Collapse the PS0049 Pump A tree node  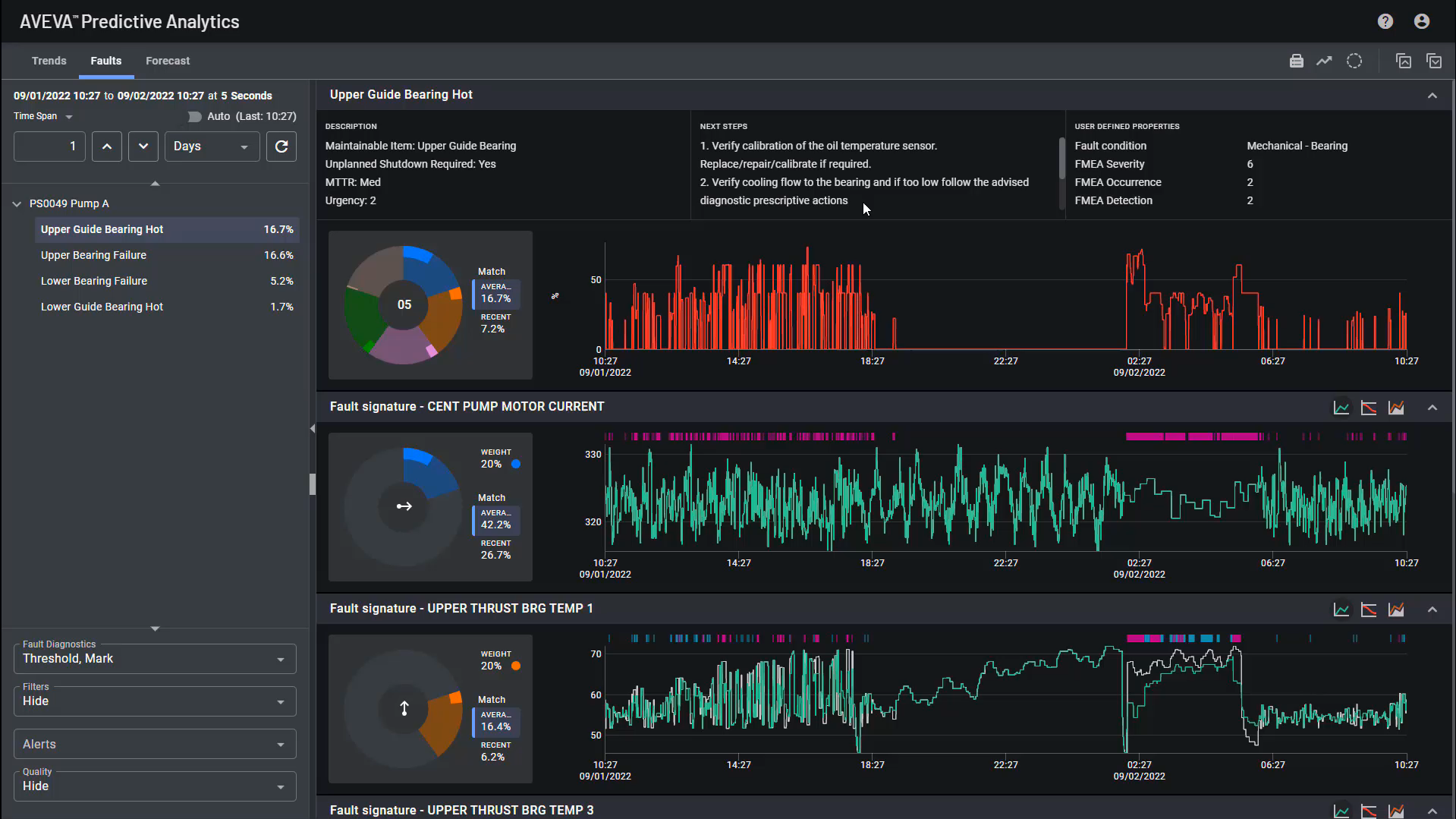pyautogui.click(x=17, y=203)
